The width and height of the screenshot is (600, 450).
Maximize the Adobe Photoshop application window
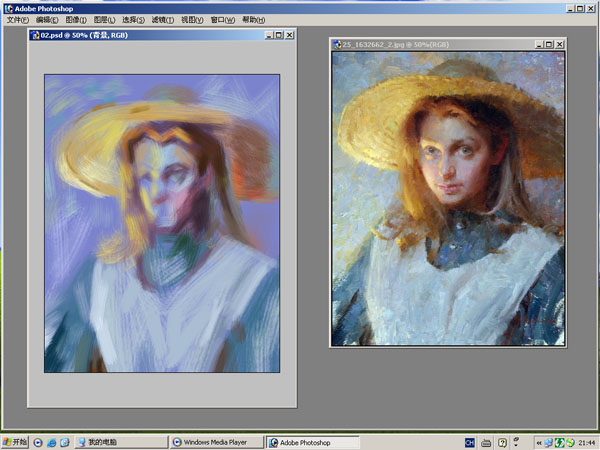click(x=580, y=8)
